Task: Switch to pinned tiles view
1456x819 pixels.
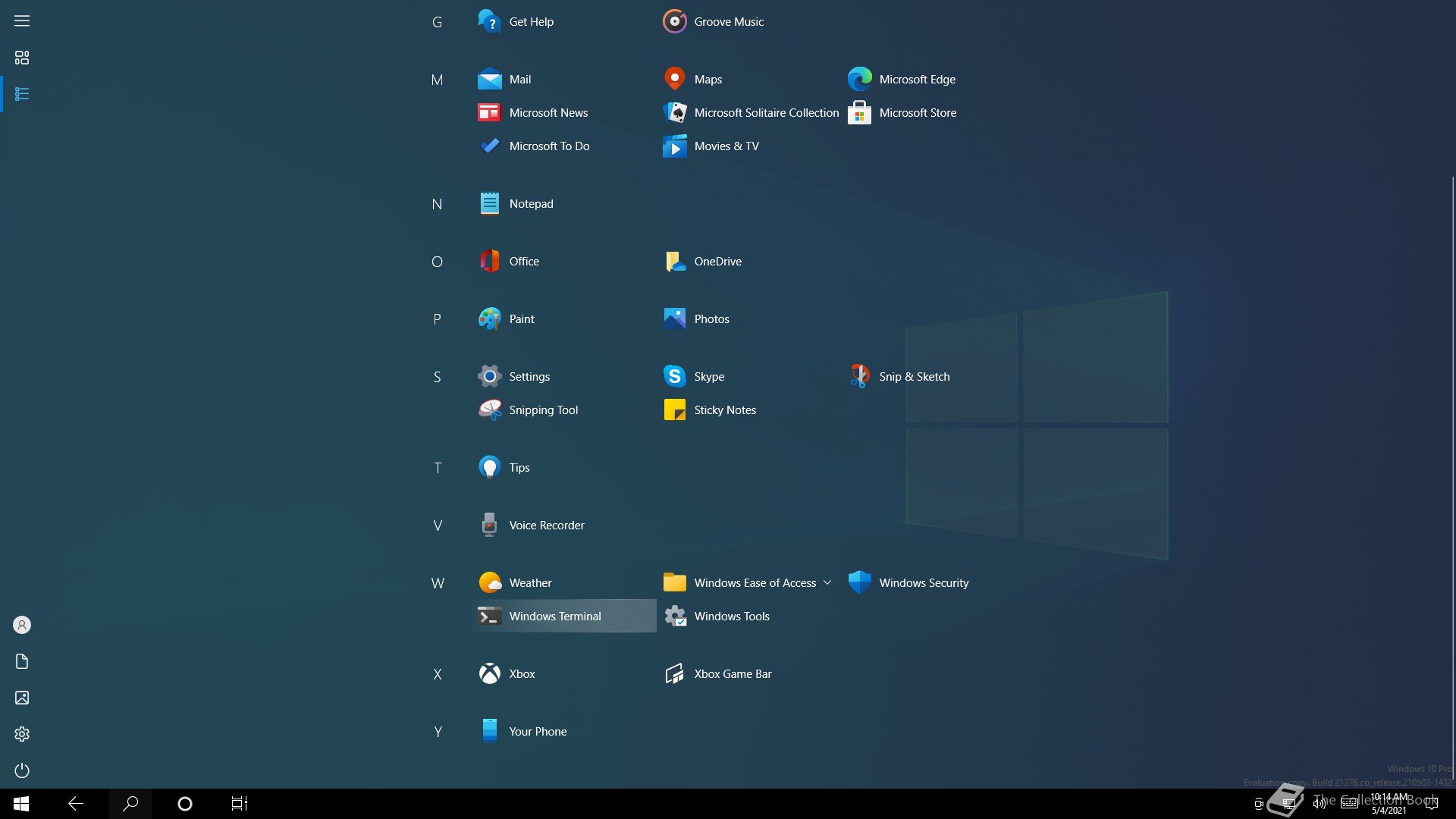Action: click(x=22, y=58)
